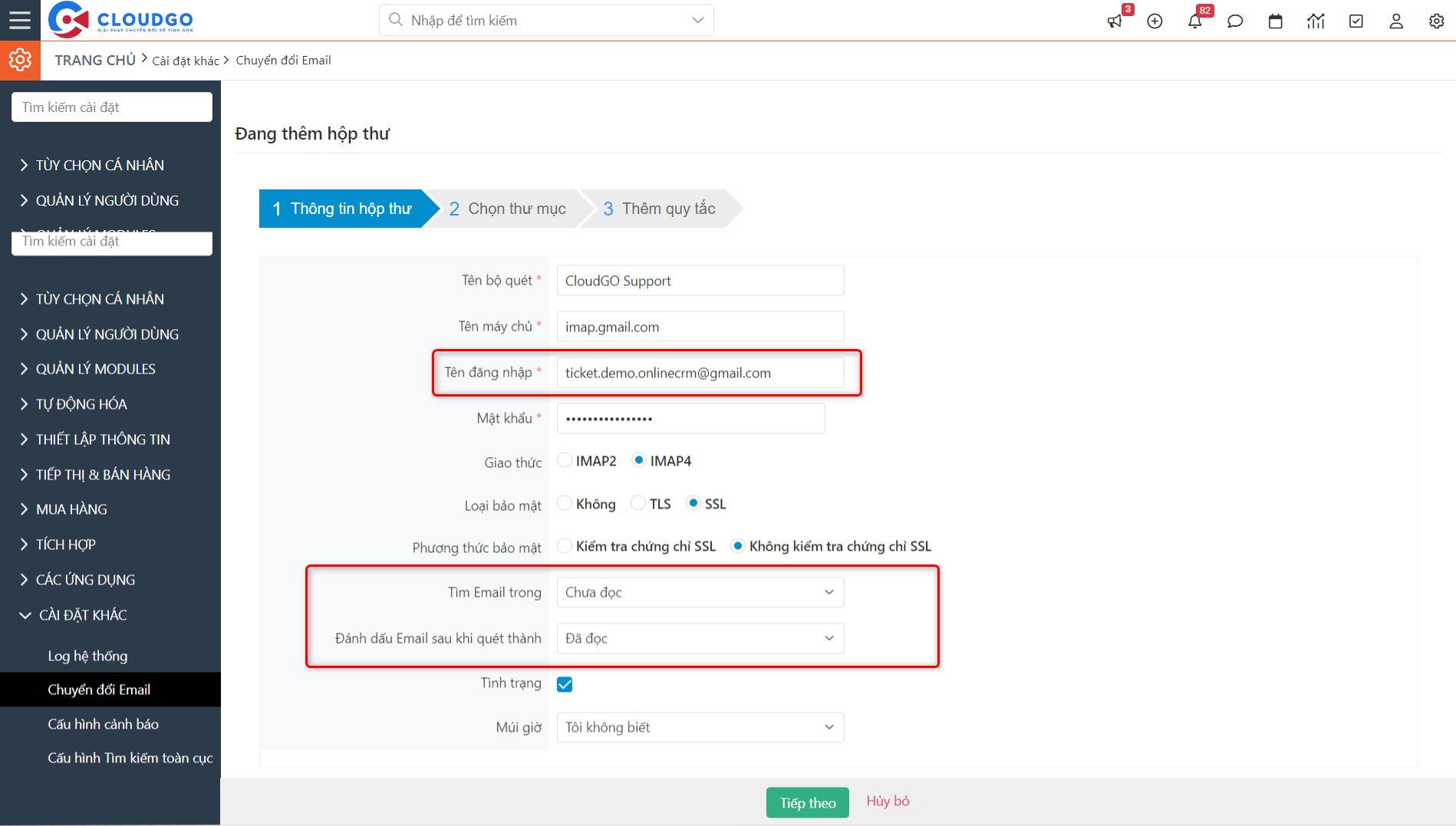Open the Tìm Email trong dropdown
The height and width of the screenshot is (826, 1456).
tap(700, 592)
